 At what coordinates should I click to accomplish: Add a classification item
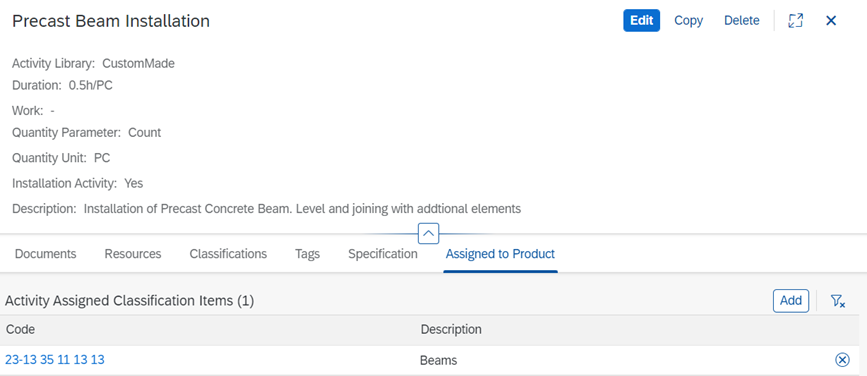[x=791, y=301]
